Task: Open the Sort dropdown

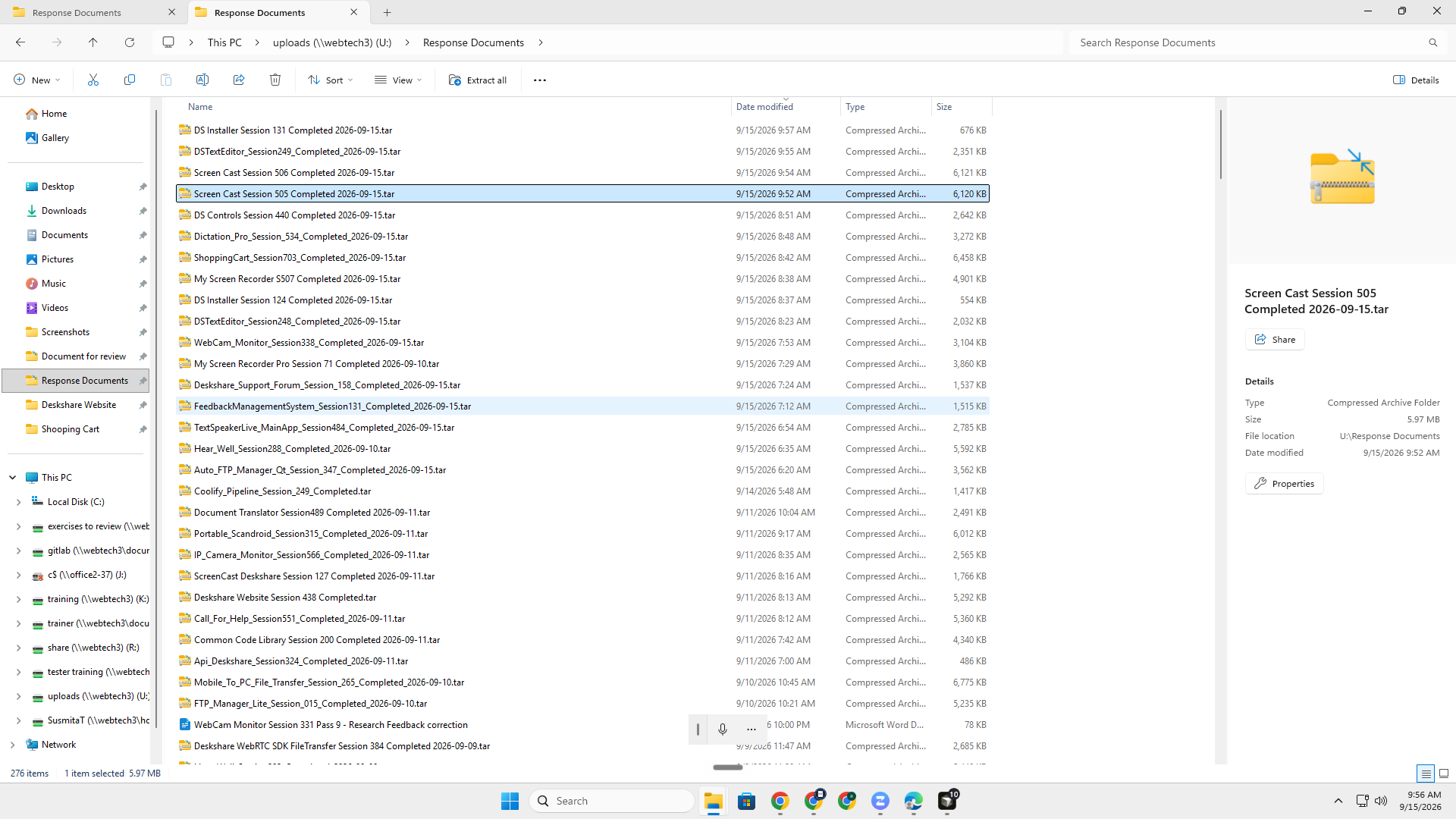Action: [x=331, y=80]
